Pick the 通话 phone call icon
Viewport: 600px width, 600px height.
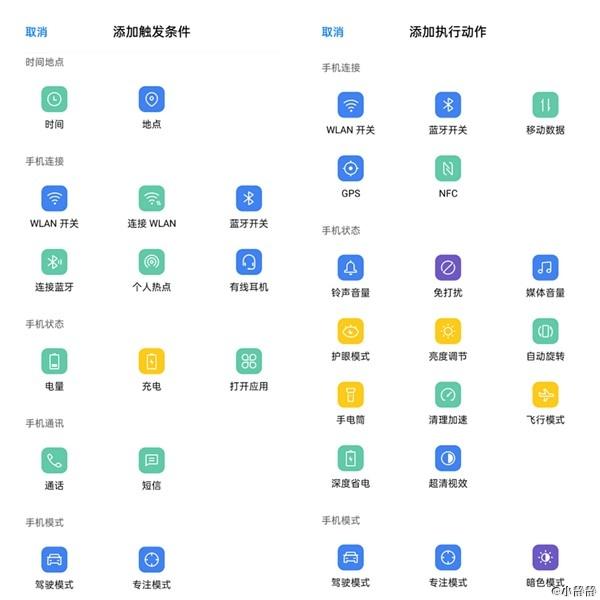(x=54, y=460)
